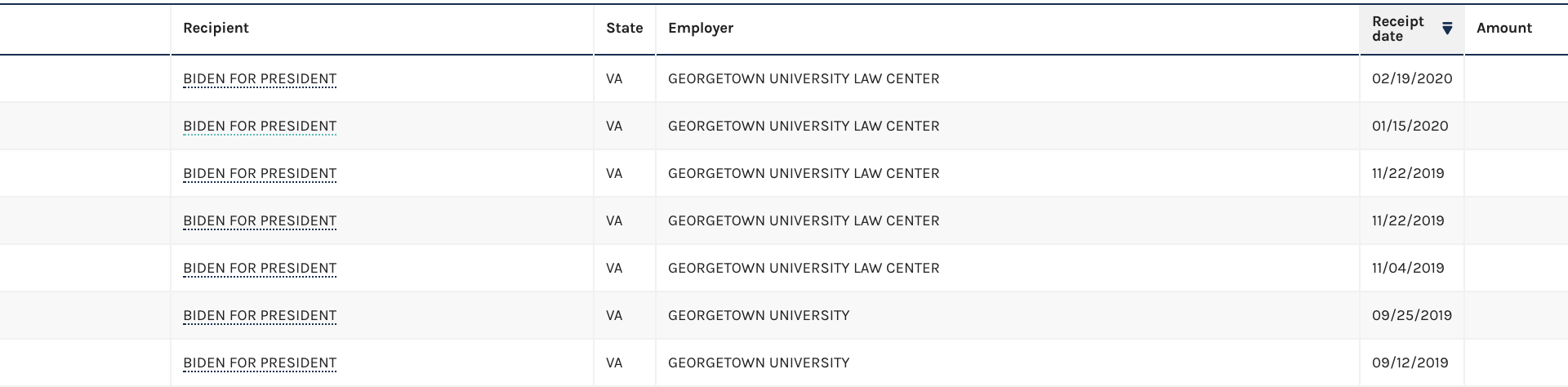Click Georgetown University Law Center in 02/19/2020 row

tap(803, 79)
